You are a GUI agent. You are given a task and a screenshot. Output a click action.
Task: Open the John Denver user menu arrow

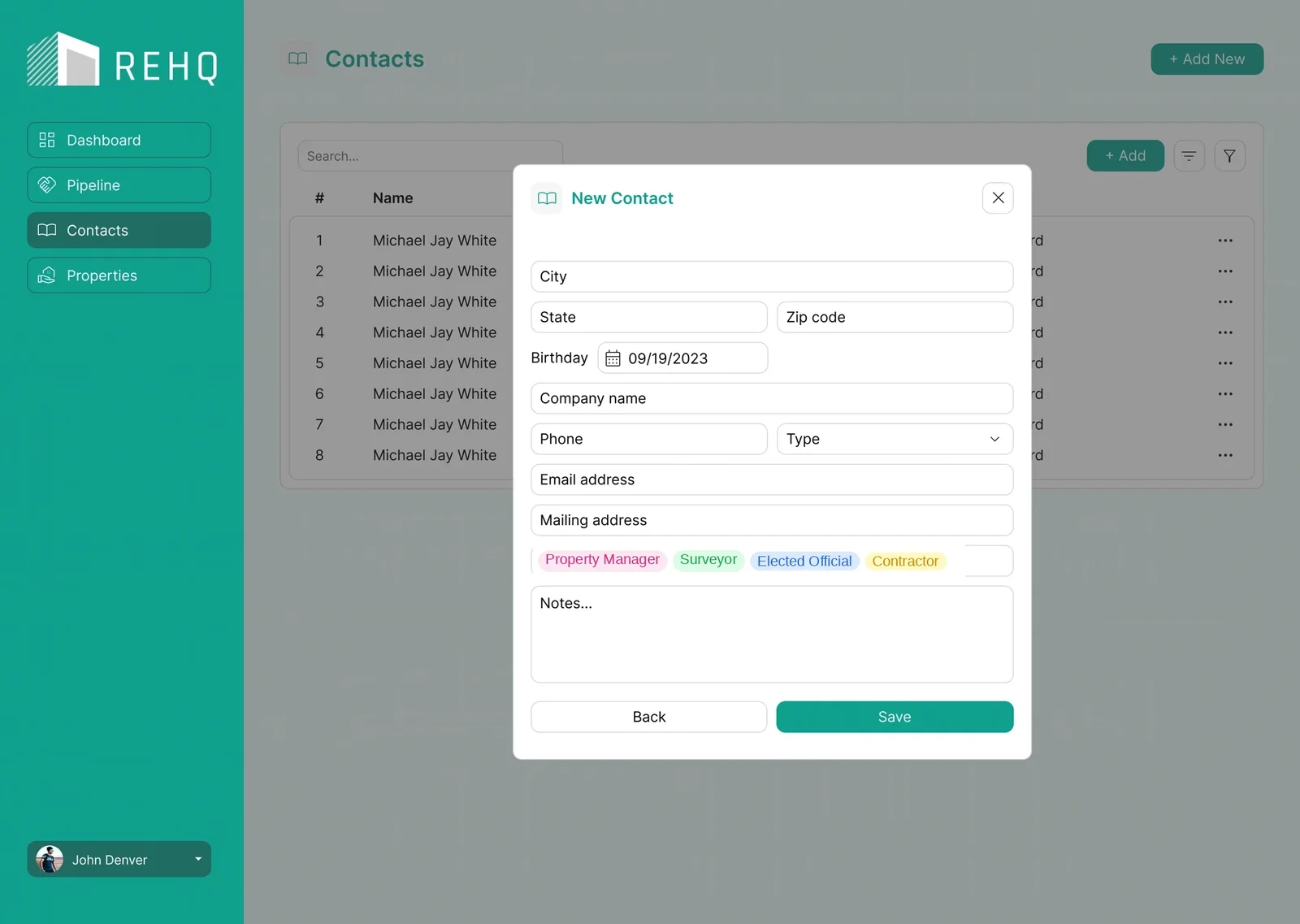[197, 859]
